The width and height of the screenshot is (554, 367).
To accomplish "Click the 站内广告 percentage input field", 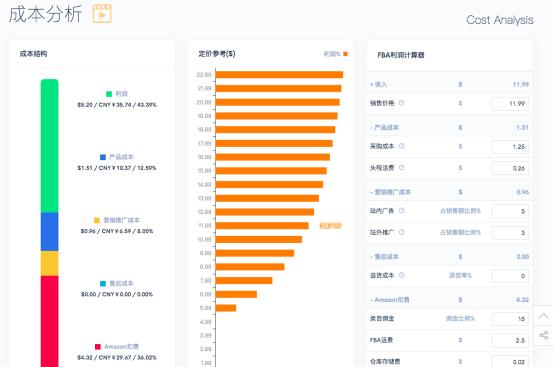I will tap(510, 211).
